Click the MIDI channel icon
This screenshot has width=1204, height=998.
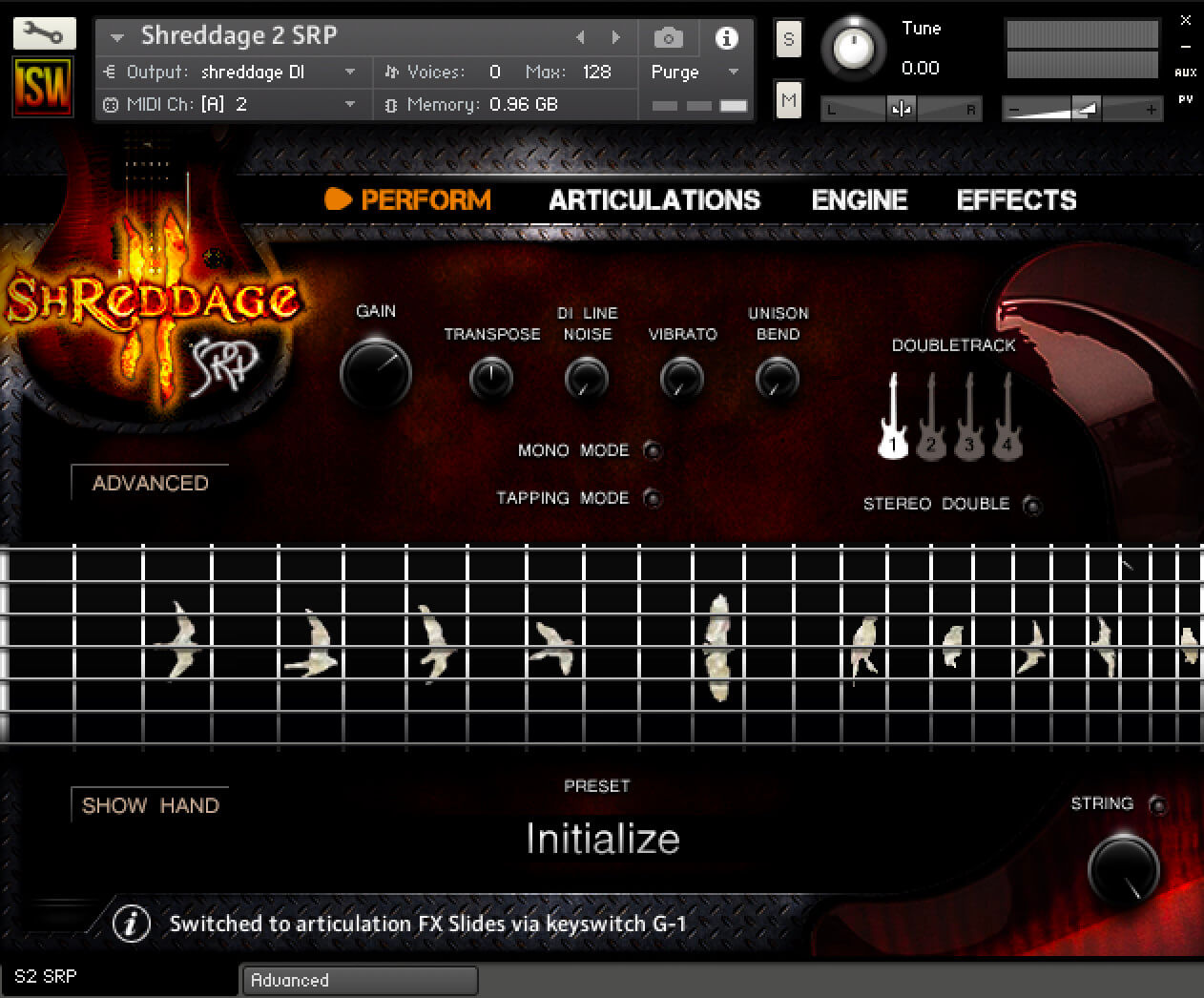(x=111, y=104)
